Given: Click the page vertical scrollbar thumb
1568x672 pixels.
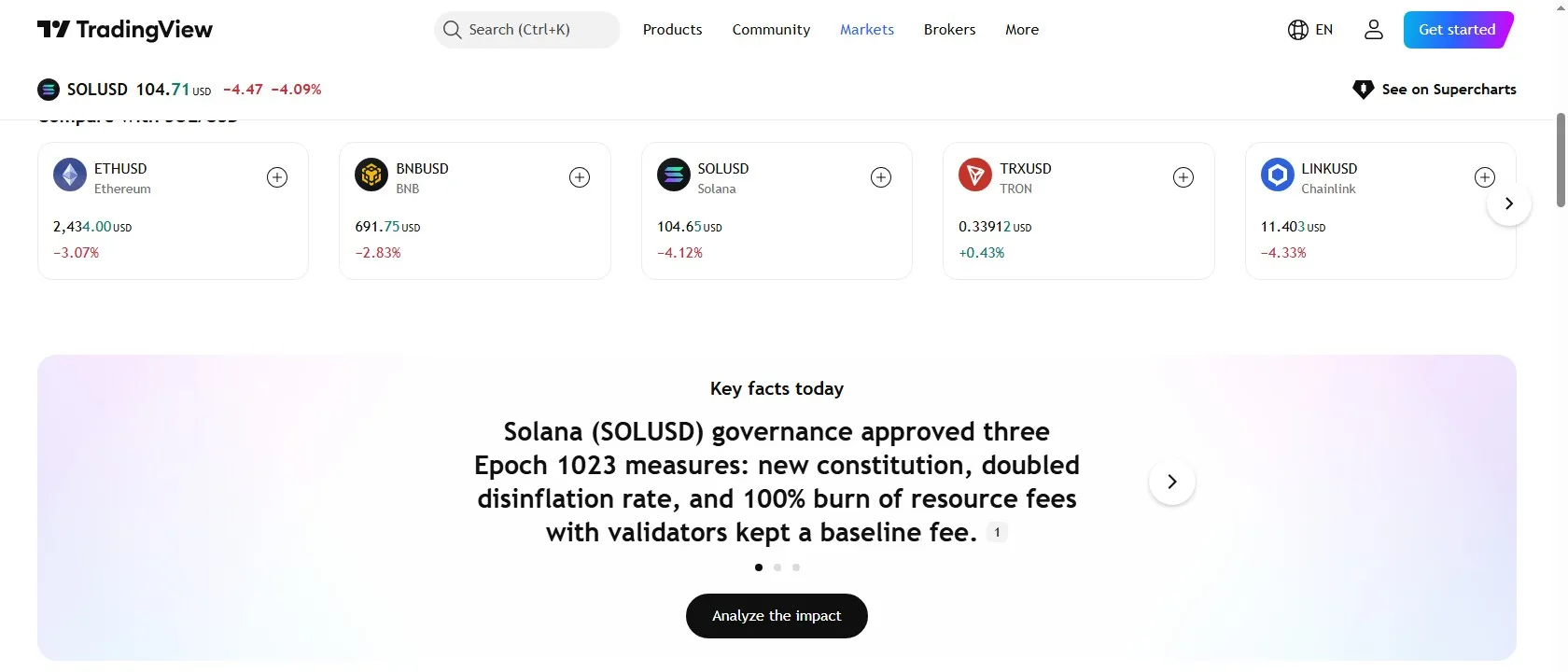Looking at the screenshot, I should 1561,161.
